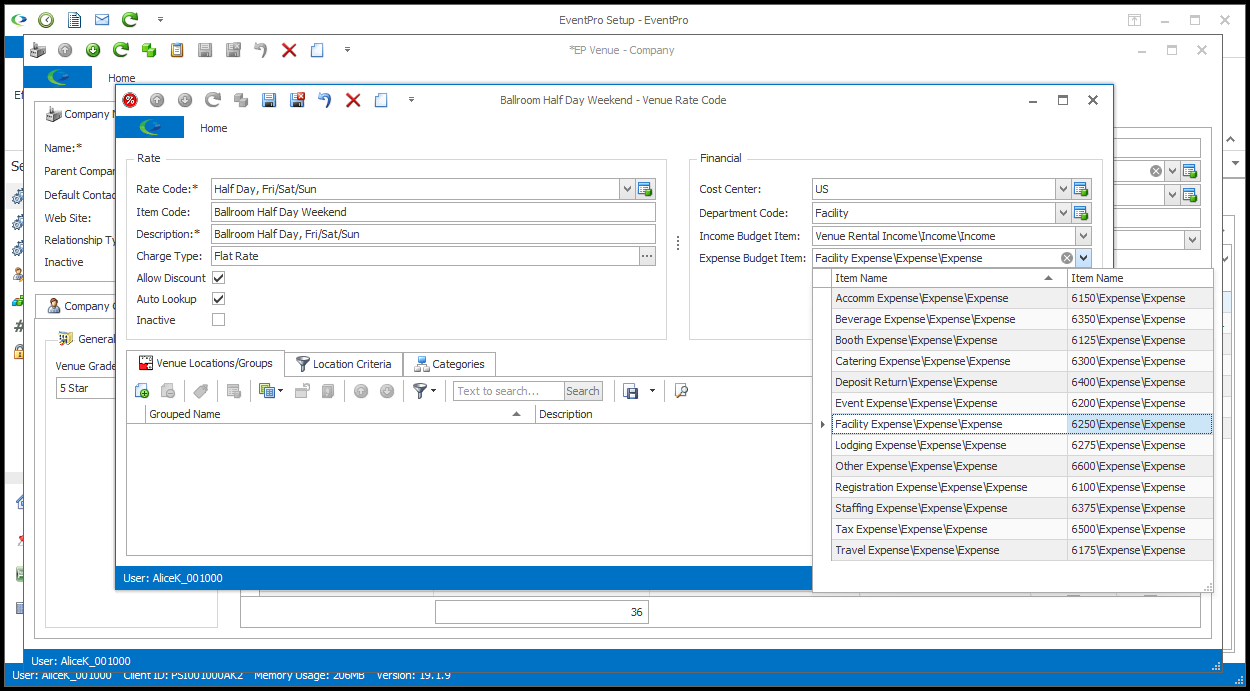Click envelope mail icon in EventPro title bar
Image resolution: width=1250 pixels, height=691 pixels.
[x=102, y=20]
